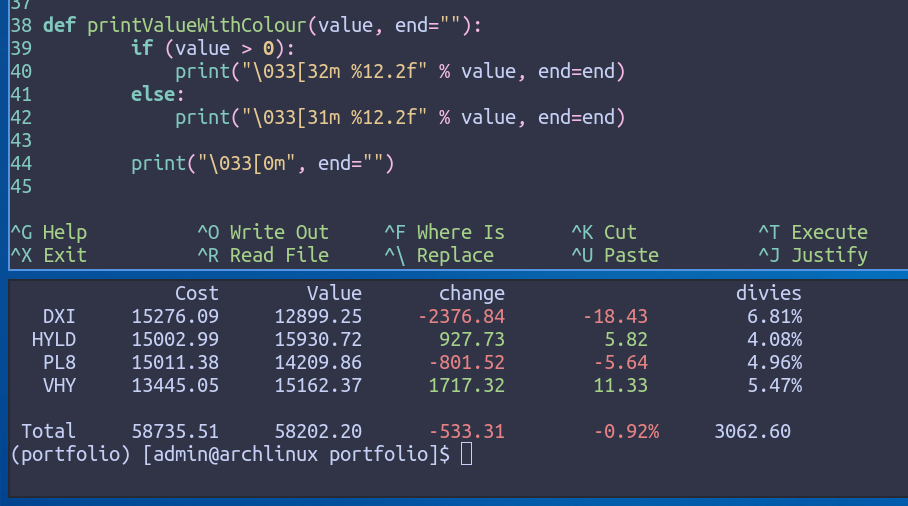
Task: Click the print "\033[0m" reset line
Action: (263, 163)
